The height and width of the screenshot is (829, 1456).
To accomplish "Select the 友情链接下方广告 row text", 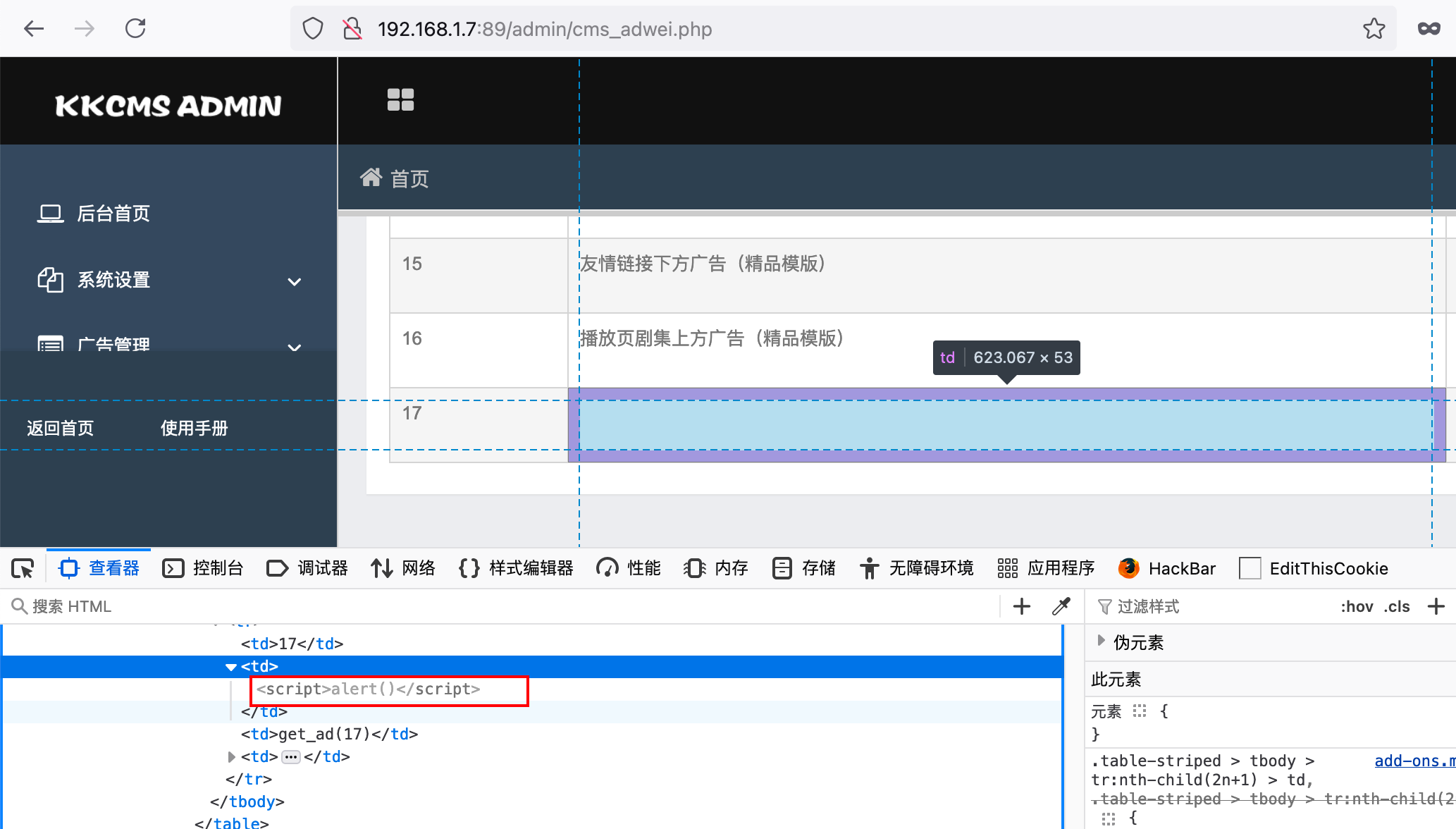I will 703,264.
